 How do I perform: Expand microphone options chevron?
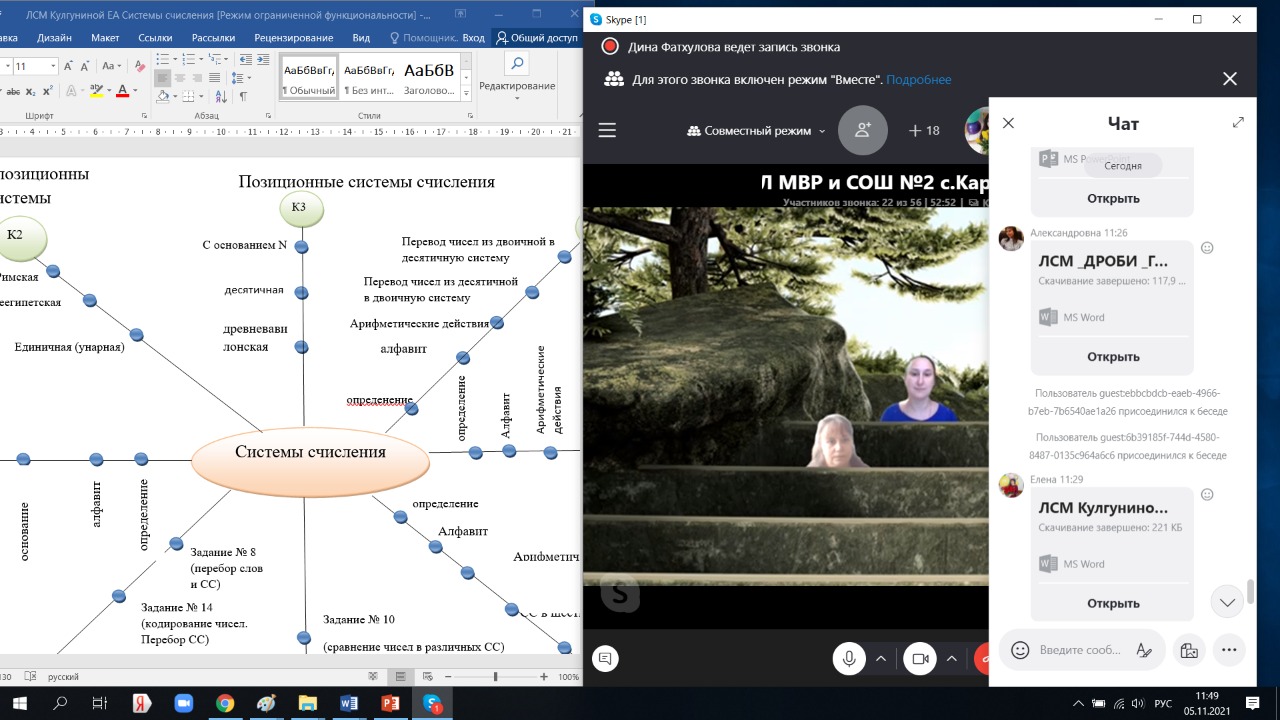(881, 658)
